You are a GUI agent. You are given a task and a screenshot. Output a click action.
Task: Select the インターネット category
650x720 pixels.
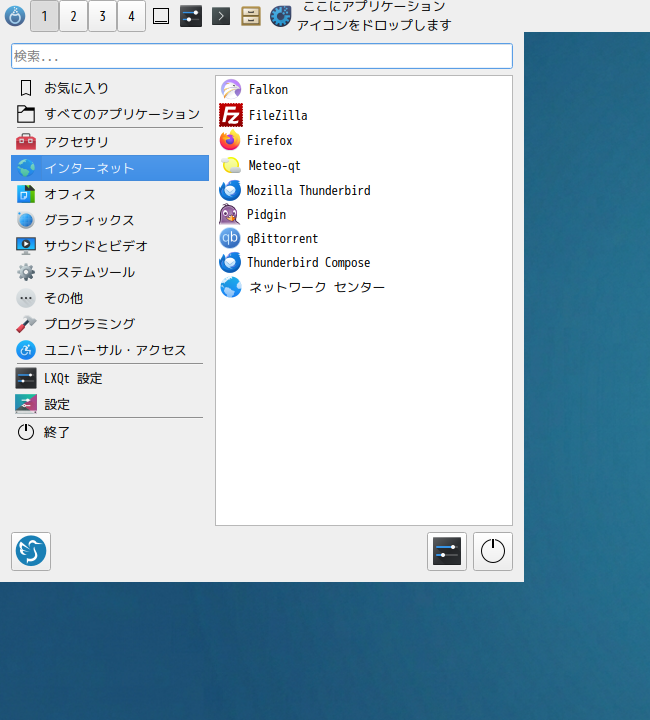(x=110, y=168)
